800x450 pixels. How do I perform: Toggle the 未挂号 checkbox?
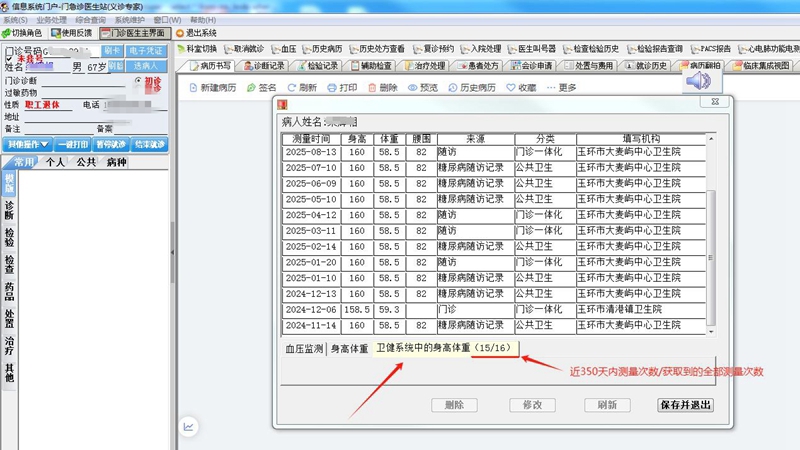pyautogui.click(x=9, y=59)
